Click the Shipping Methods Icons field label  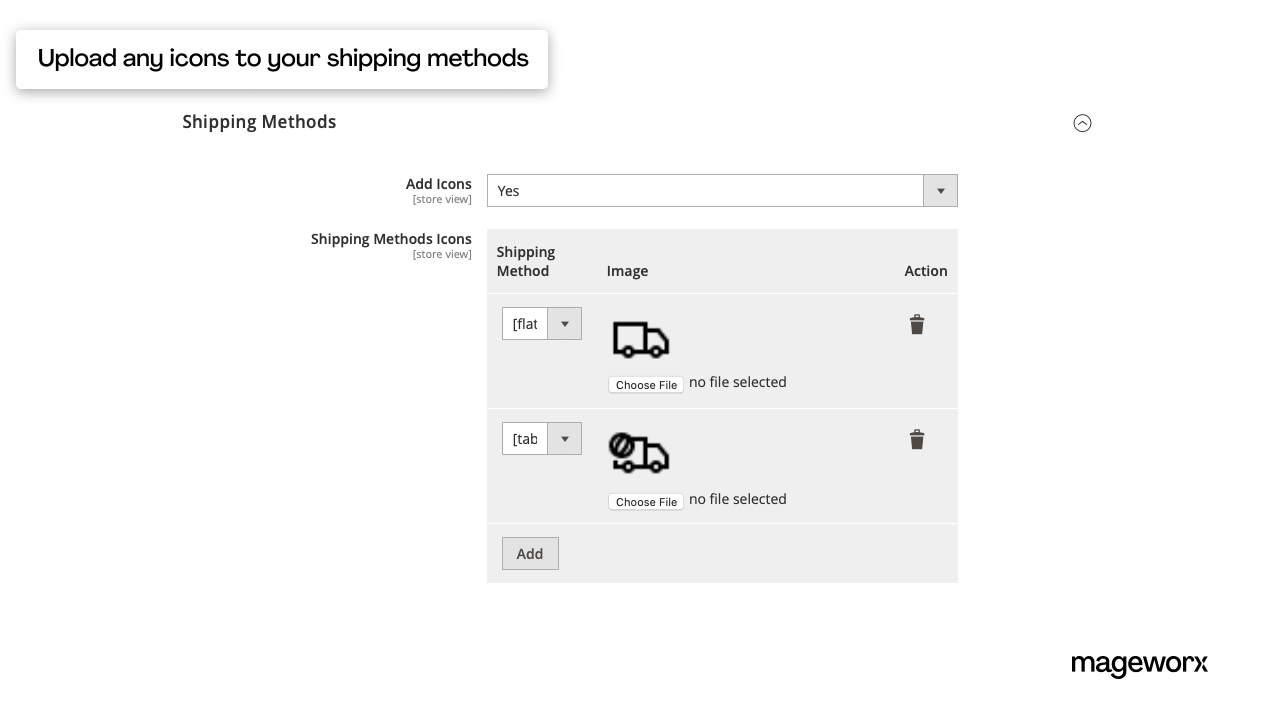tap(390, 239)
